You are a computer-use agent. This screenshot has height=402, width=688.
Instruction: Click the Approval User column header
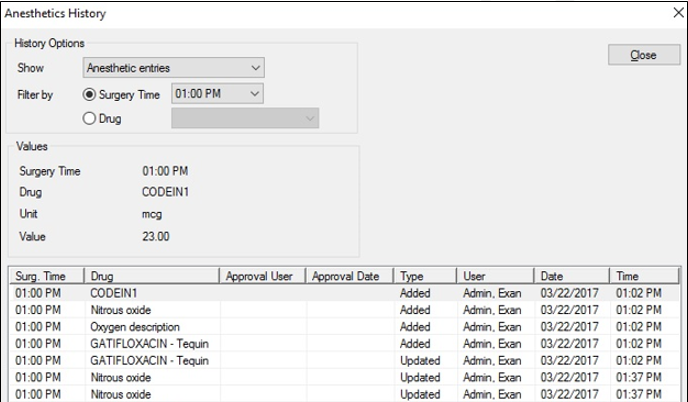(x=263, y=275)
